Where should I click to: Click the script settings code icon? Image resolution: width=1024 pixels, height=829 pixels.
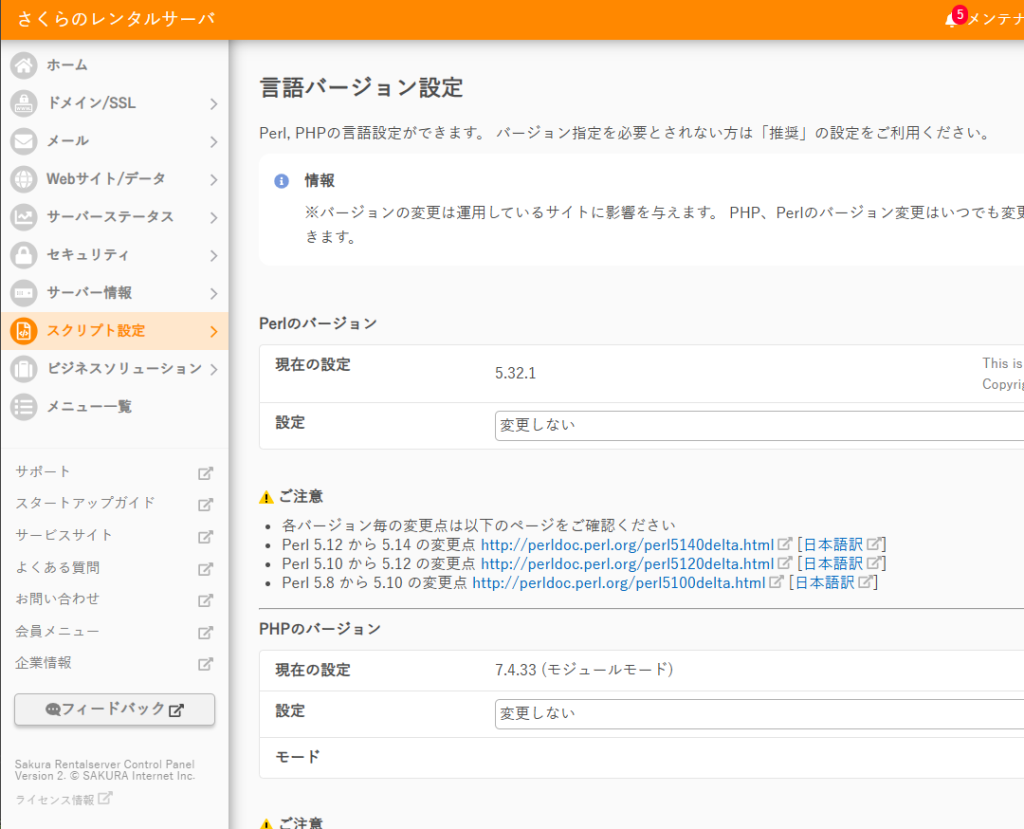click(24, 331)
